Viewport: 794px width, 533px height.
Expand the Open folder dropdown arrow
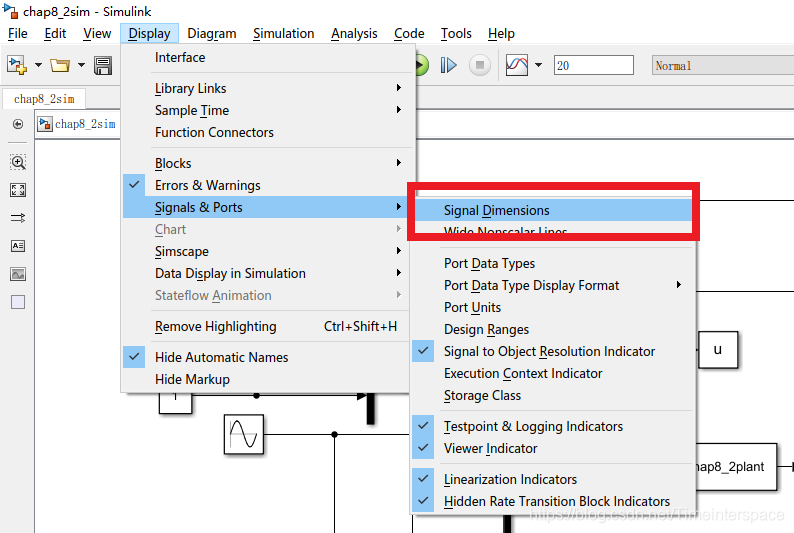coord(81,65)
